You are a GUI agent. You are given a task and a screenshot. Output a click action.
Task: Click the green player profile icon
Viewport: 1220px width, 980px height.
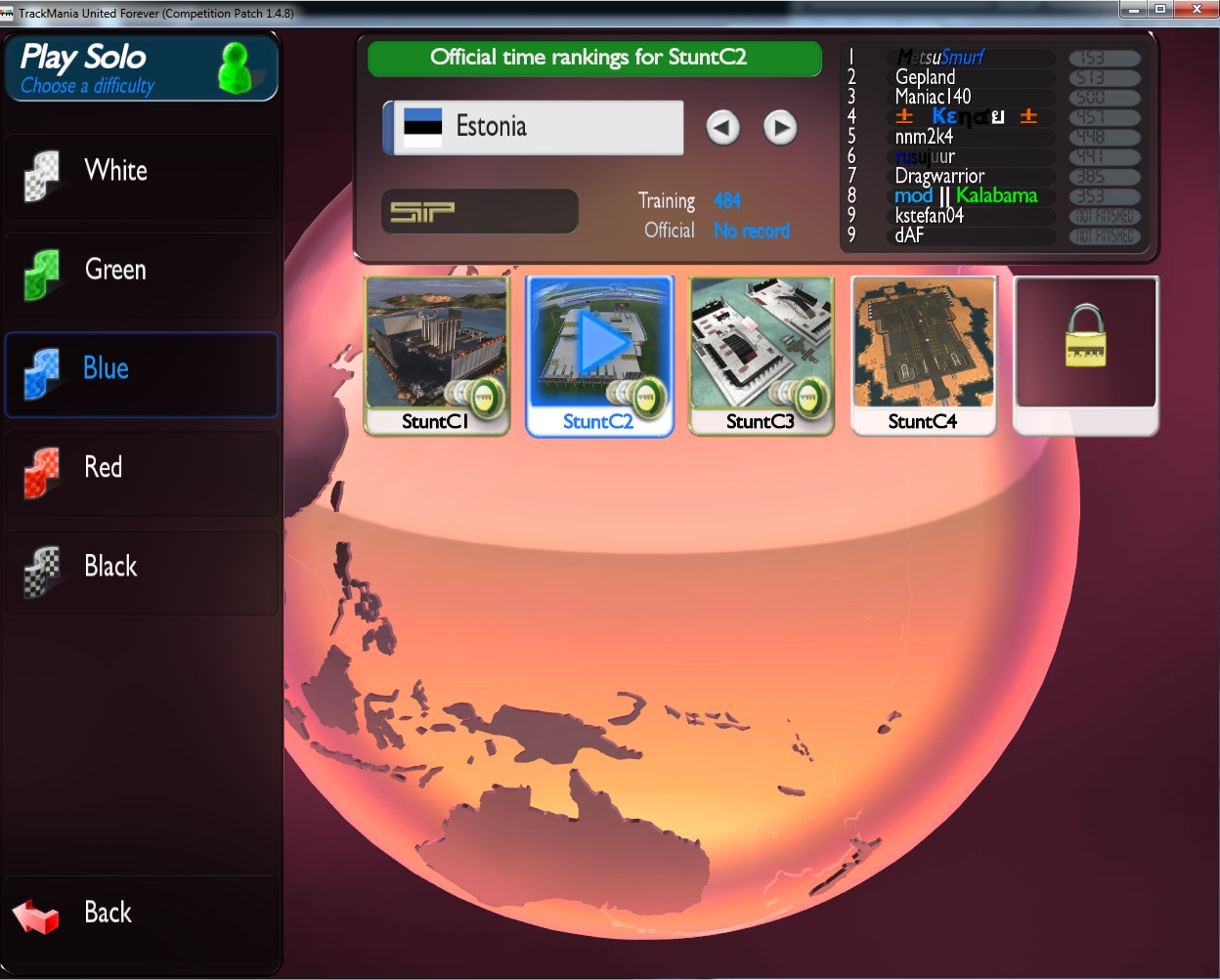pyautogui.click(x=236, y=68)
